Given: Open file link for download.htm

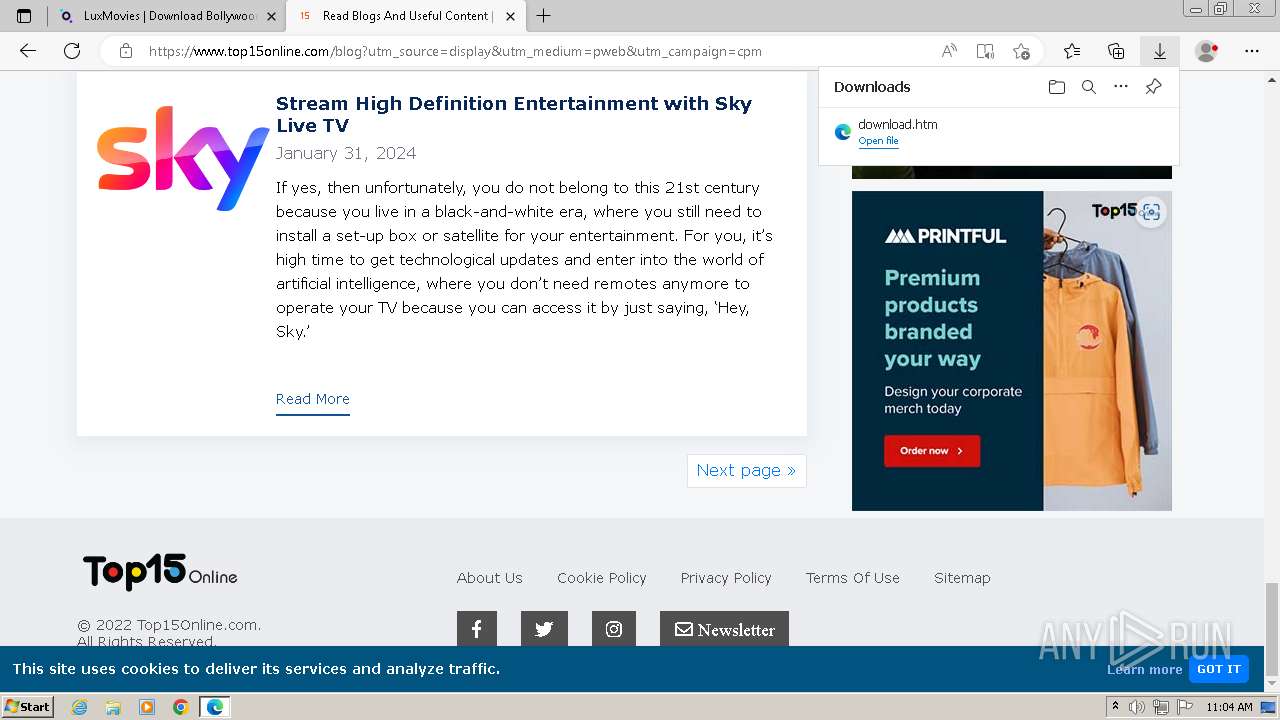Looking at the screenshot, I should pos(878,141).
